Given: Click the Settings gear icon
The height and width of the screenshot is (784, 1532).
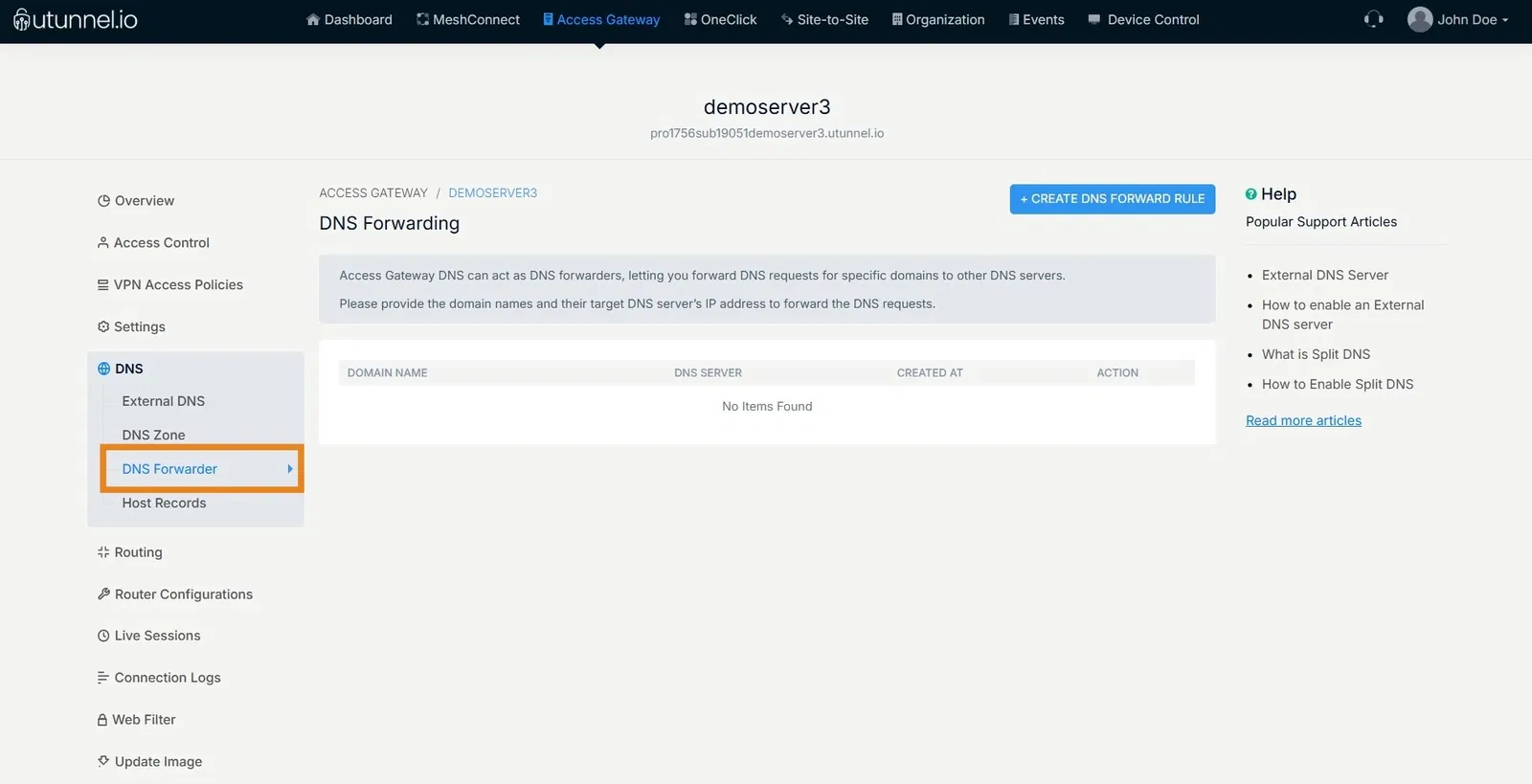Looking at the screenshot, I should pyautogui.click(x=103, y=326).
